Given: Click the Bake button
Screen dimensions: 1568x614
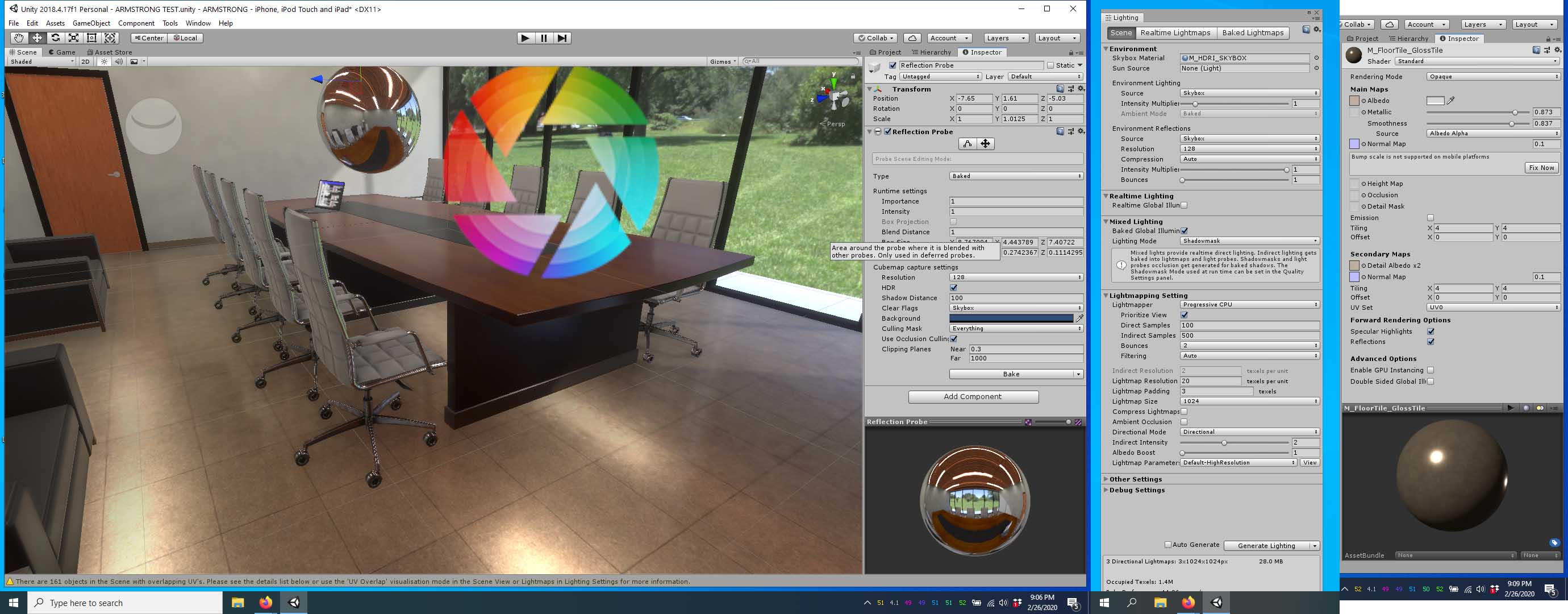Looking at the screenshot, I should pyautogui.click(x=1012, y=374).
